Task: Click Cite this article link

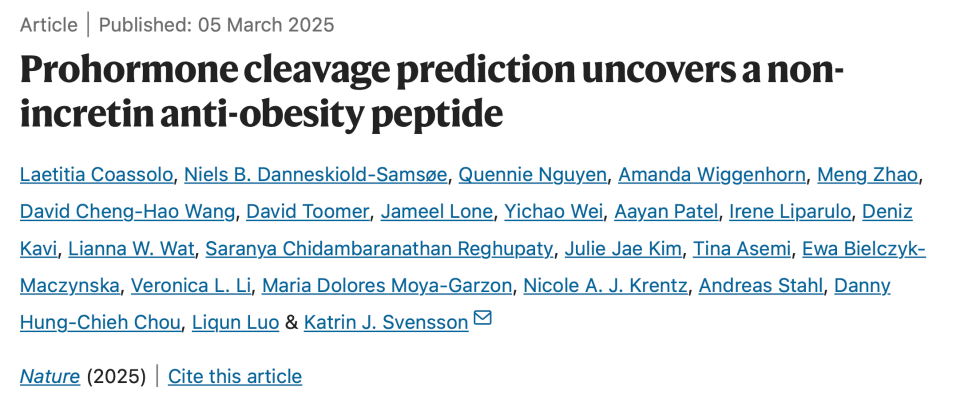Action: pos(235,376)
